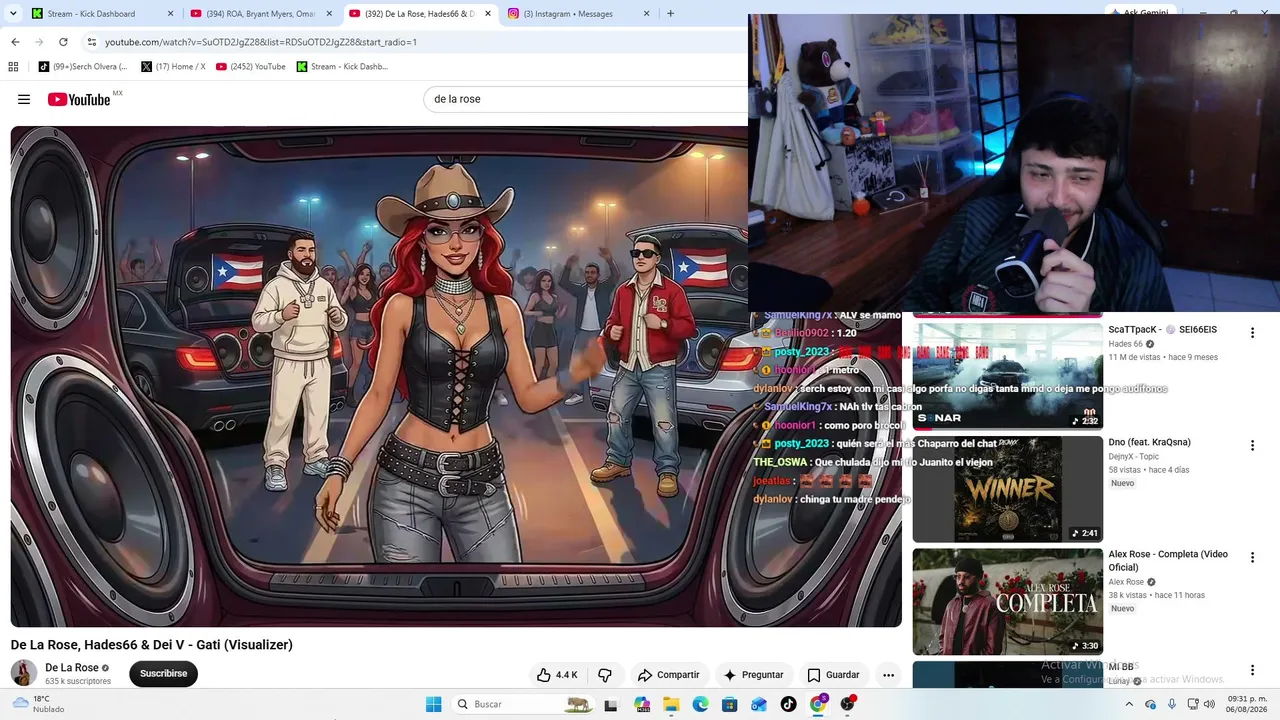
Task: Open the YouTube guide hamburger menu
Action: 24,99
